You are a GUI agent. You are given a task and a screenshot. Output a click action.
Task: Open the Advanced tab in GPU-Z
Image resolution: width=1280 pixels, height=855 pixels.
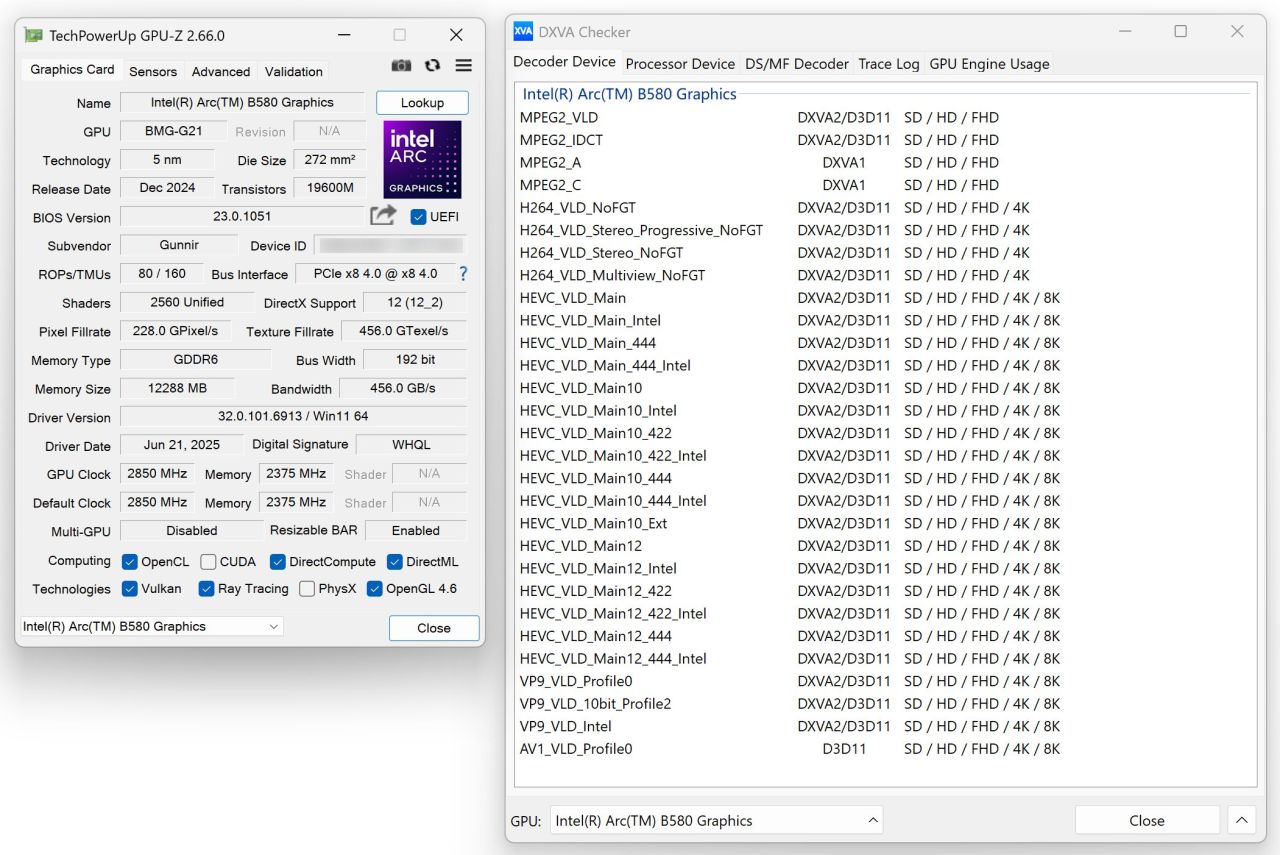pyautogui.click(x=221, y=72)
